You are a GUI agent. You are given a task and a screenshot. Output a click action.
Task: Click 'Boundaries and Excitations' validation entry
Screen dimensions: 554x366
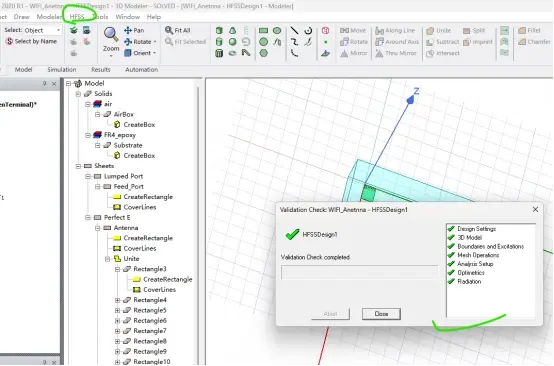tap(490, 246)
